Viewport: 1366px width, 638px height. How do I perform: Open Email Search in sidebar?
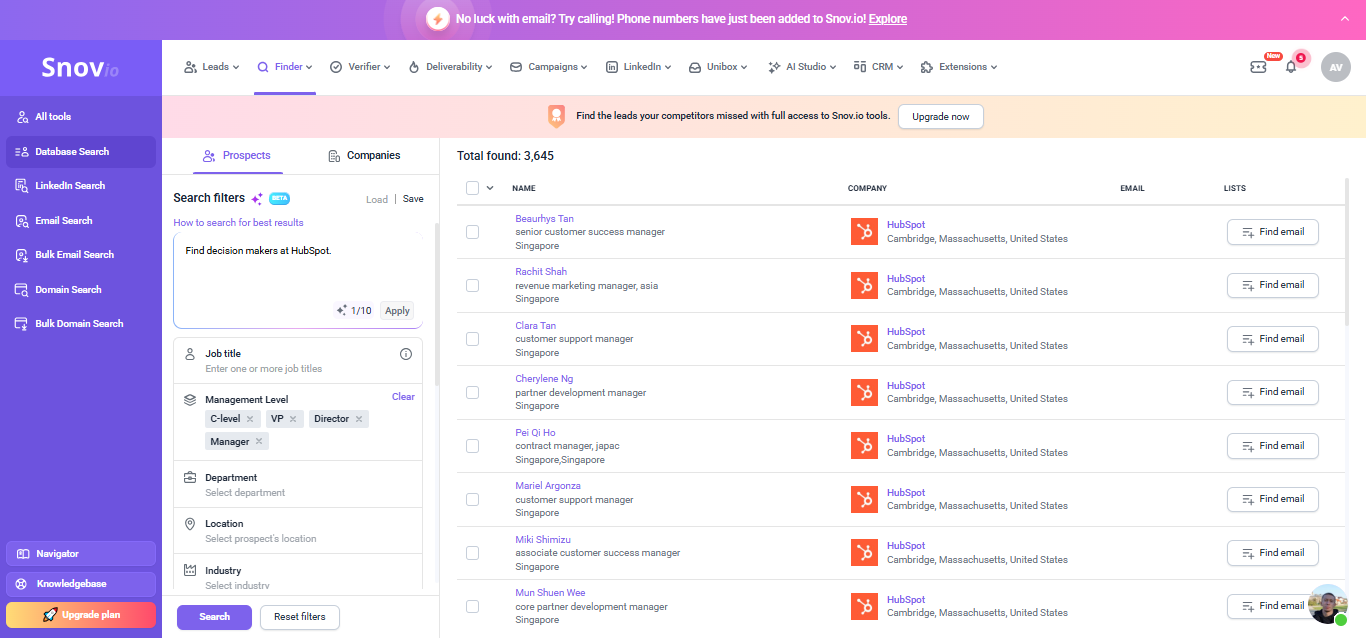point(81,221)
